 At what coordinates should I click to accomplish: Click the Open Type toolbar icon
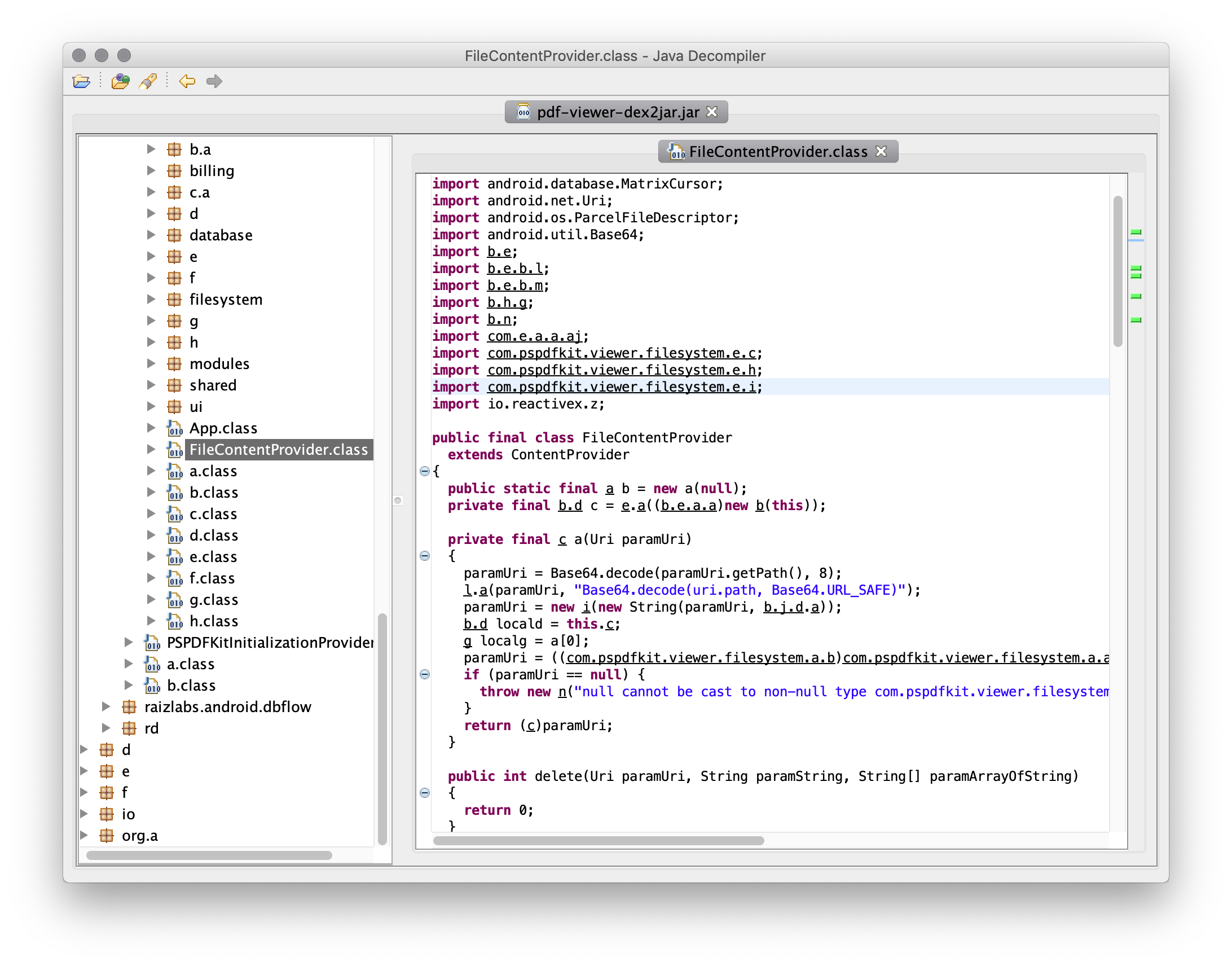point(120,81)
